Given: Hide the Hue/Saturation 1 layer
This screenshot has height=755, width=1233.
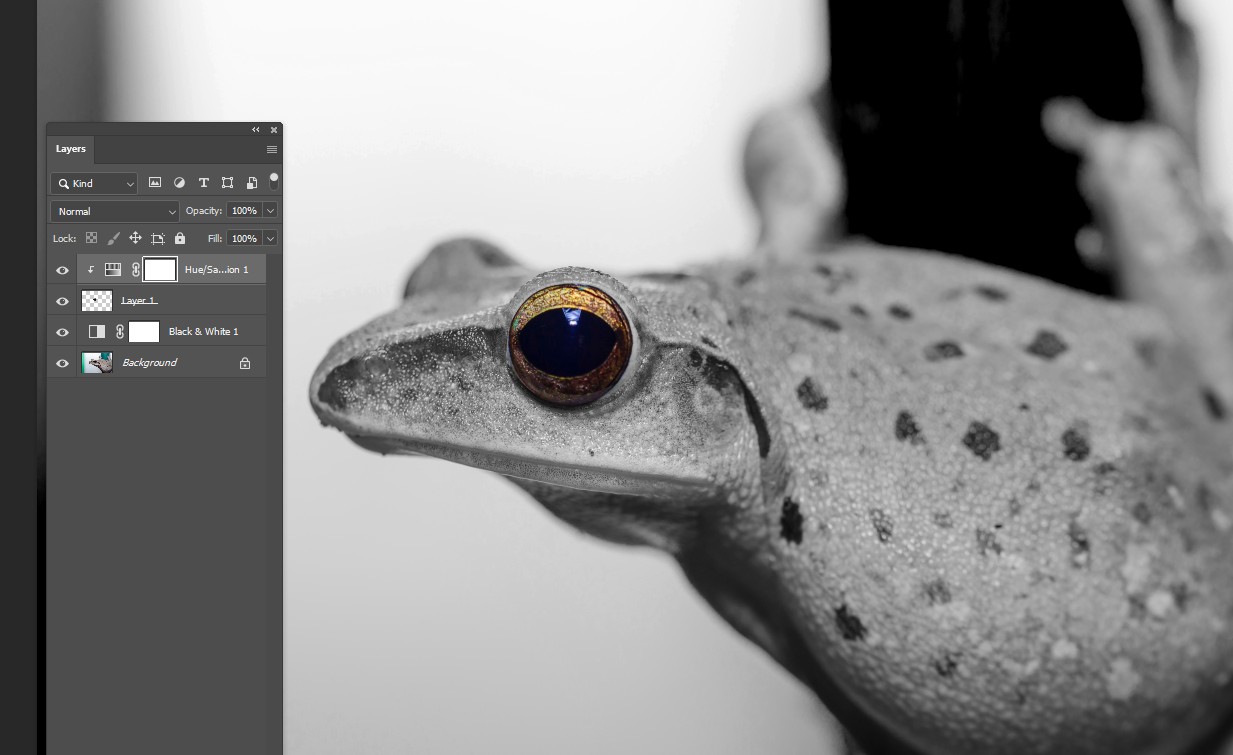Looking at the screenshot, I should click(x=62, y=270).
